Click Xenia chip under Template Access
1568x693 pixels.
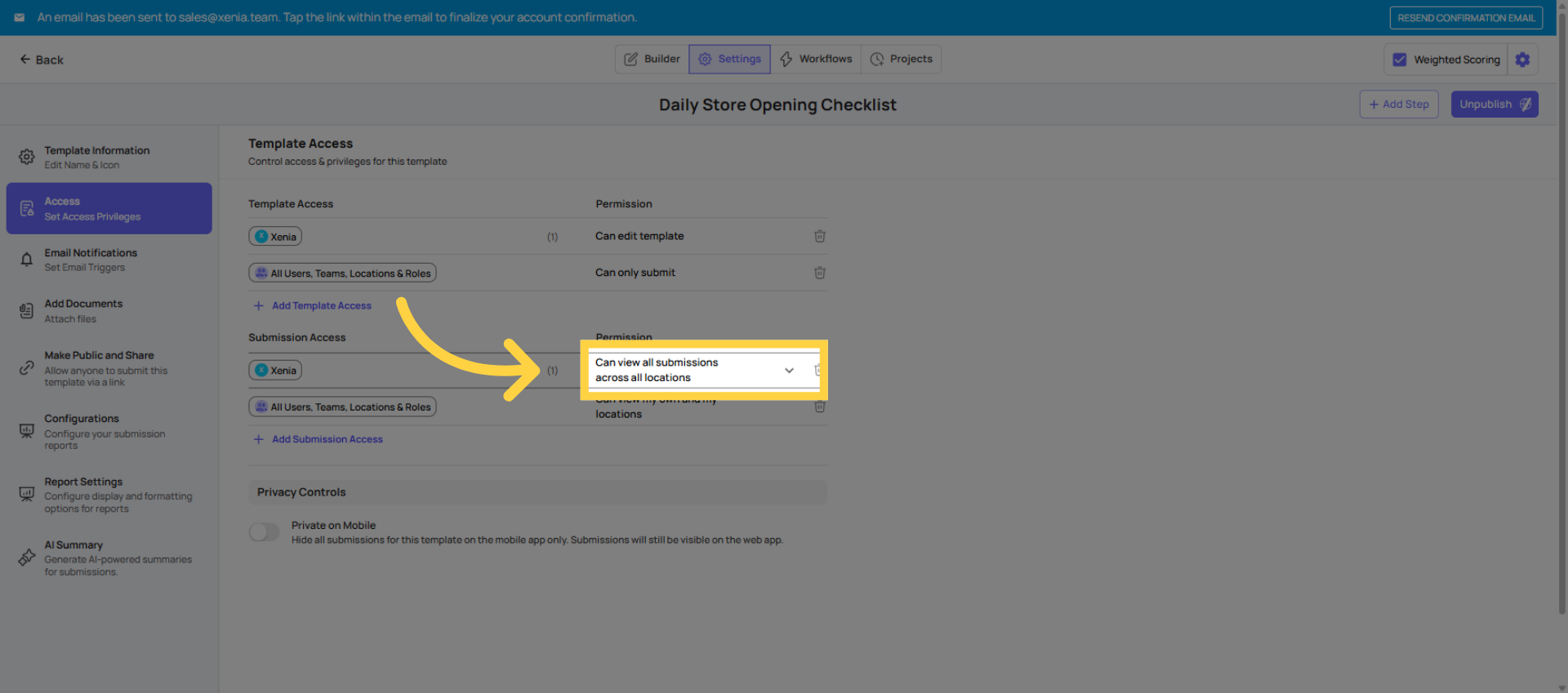coord(275,237)
